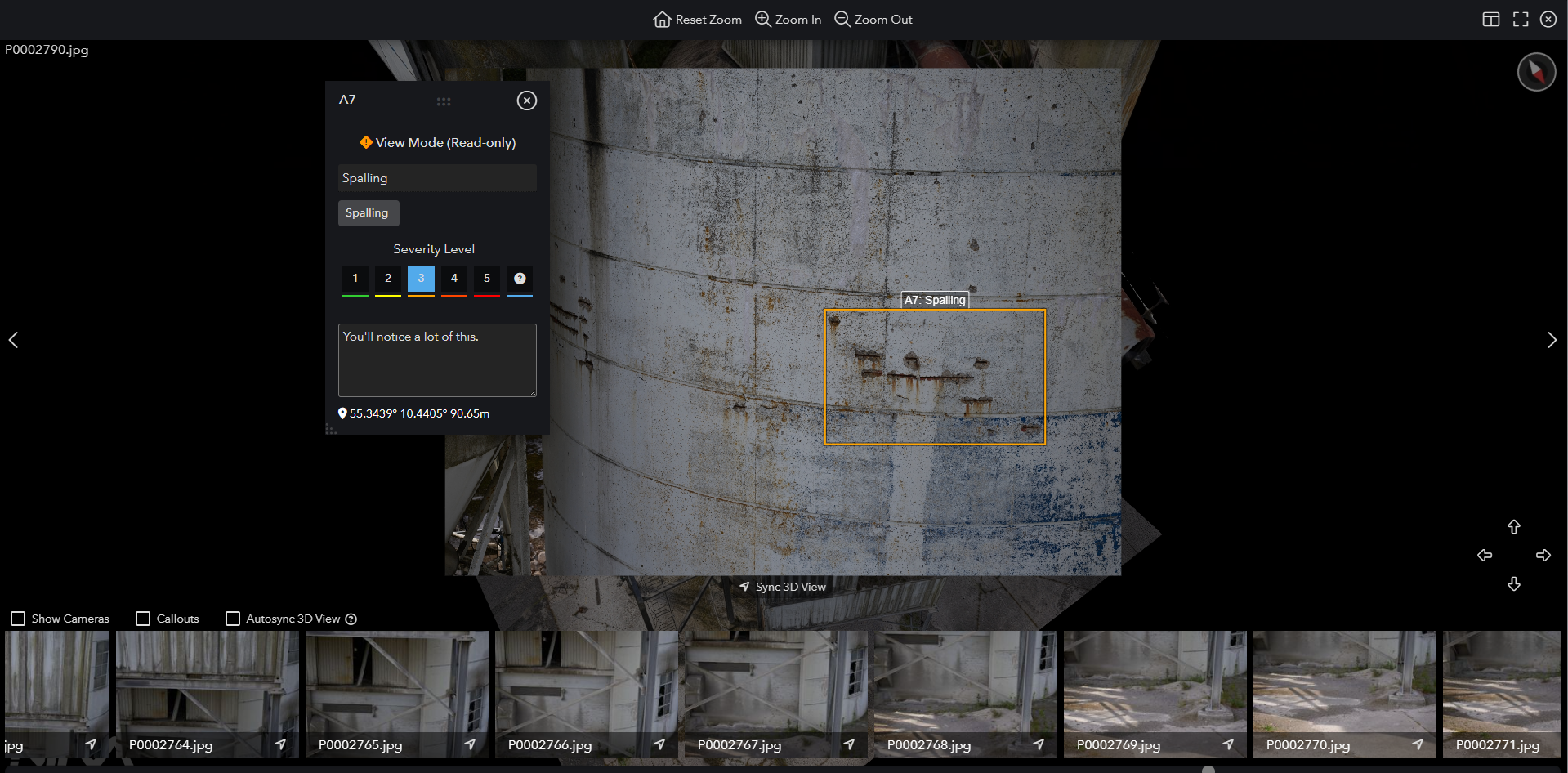Click the compass icon
This screenshot has height=773, width=1568.
pyautogui.click(x=1536, y=72)
